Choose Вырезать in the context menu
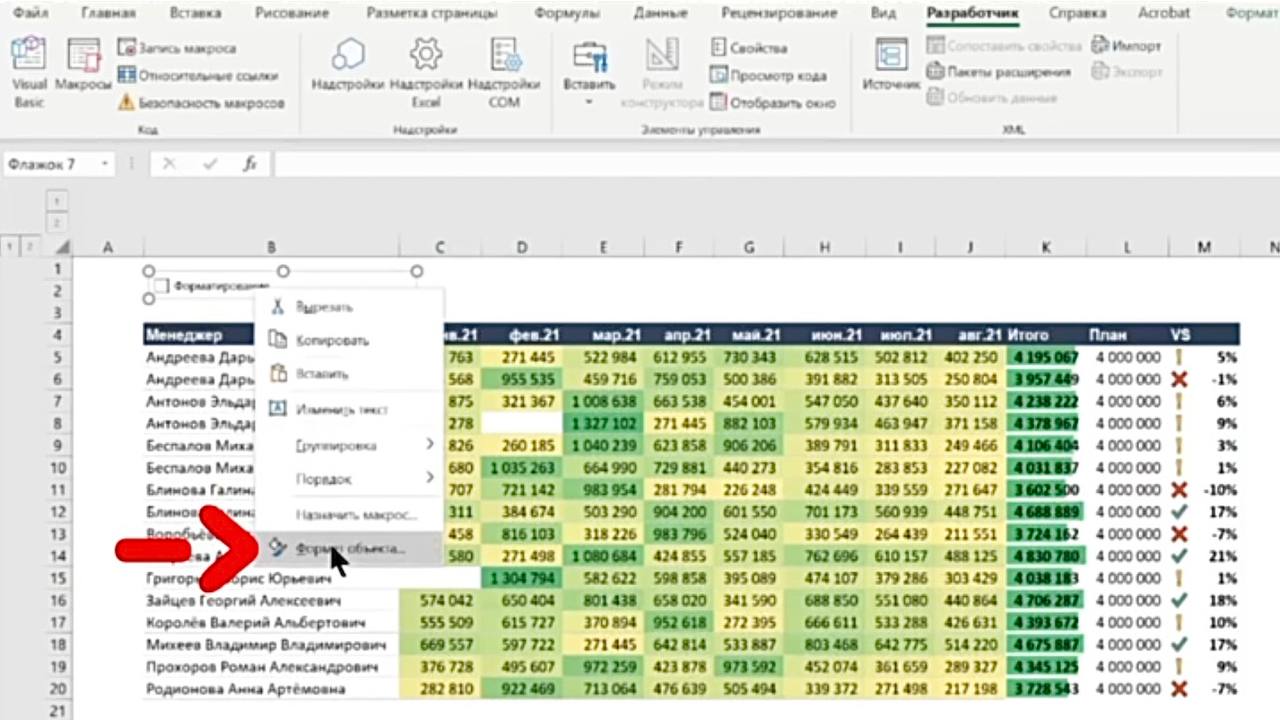1280x720 pixels. tap(347, 307)
